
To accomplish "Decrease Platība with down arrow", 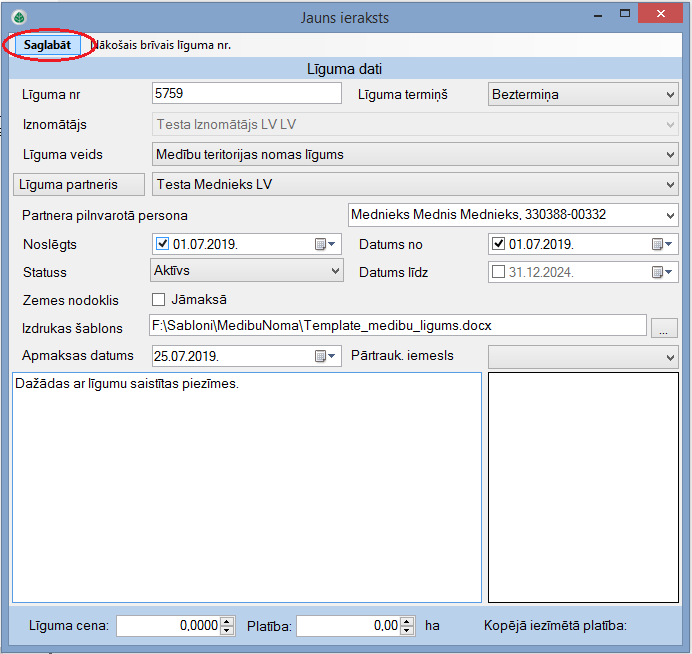I will point(408,631).
